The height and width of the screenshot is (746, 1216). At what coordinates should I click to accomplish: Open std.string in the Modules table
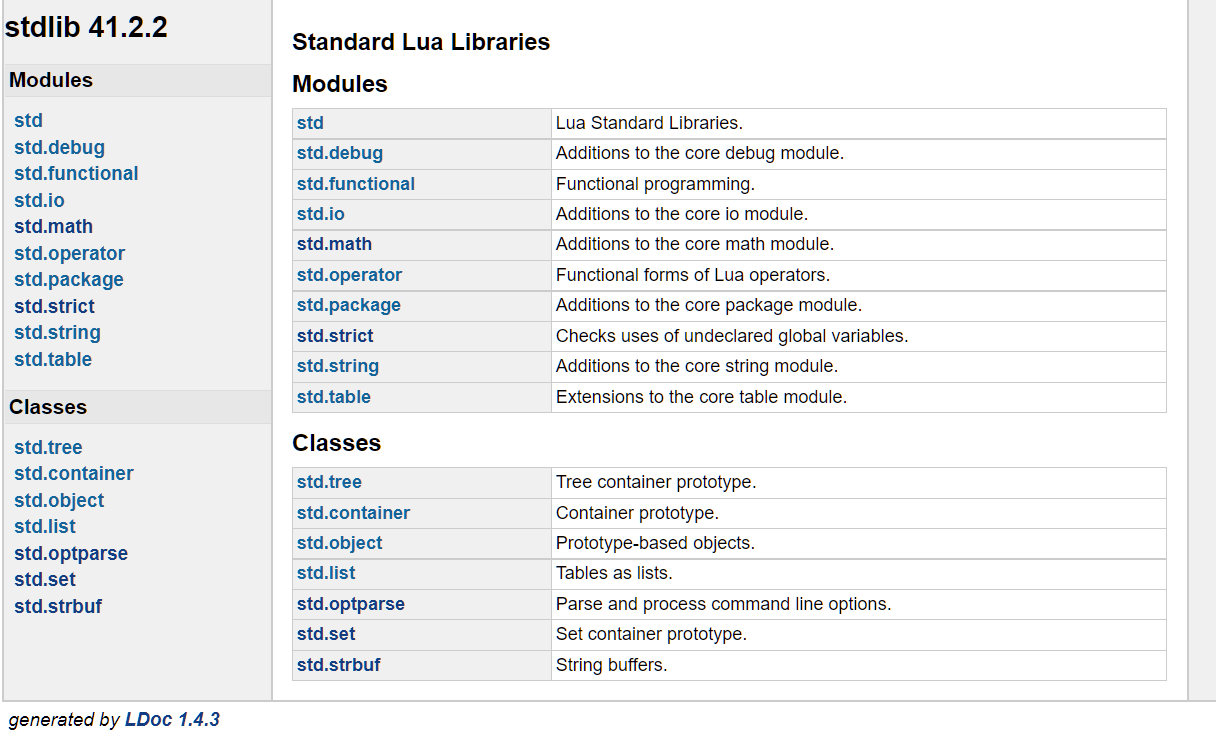tap(338, 366)
